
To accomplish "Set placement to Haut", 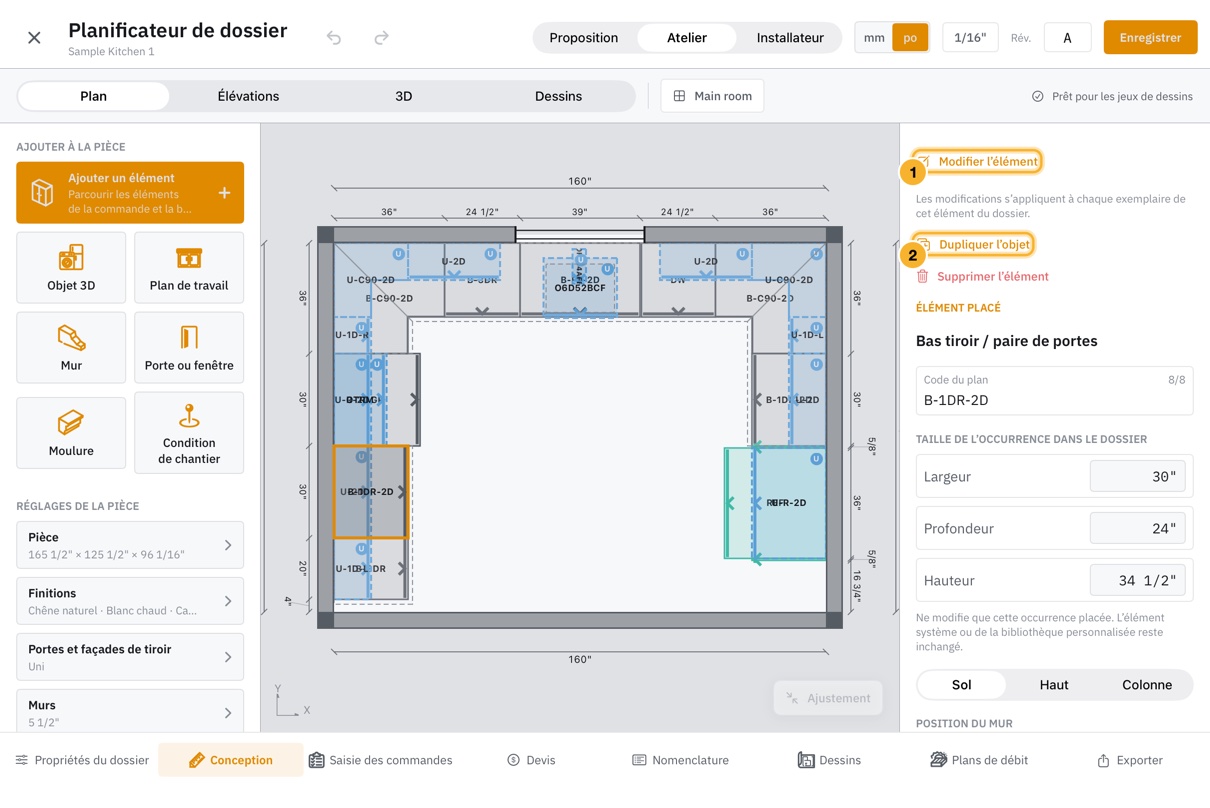I will pyautogui.click(x=1054, y=685).
